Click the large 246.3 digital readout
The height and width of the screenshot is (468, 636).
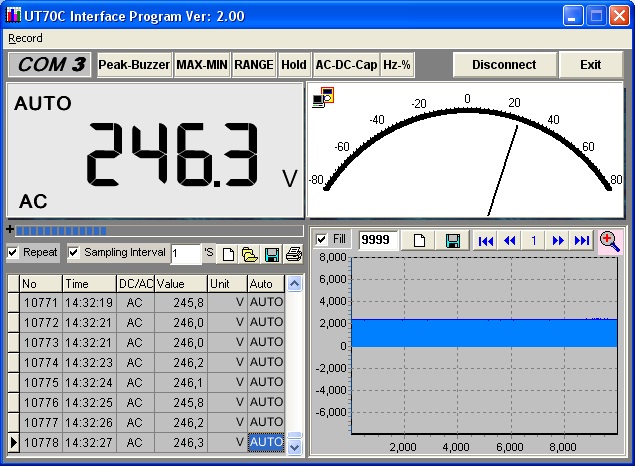pyautogui.click(x=172, y=155)
